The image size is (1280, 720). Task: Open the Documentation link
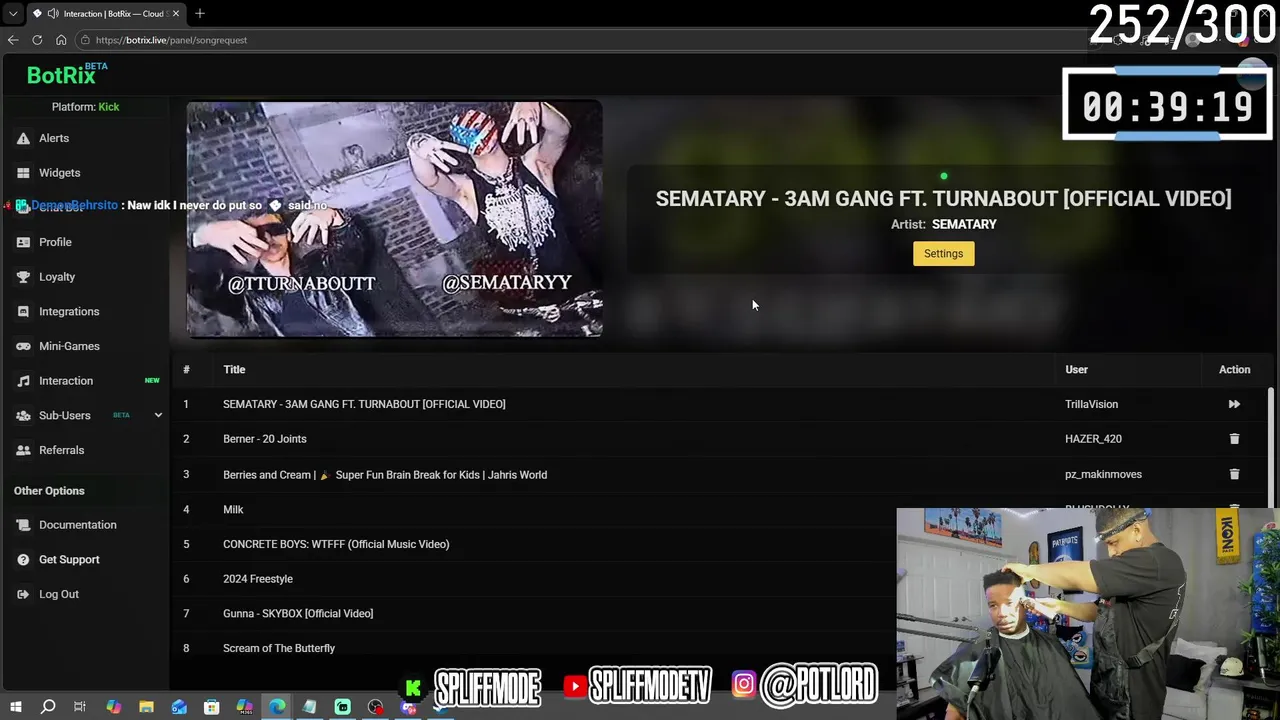(x=77, y=525)
